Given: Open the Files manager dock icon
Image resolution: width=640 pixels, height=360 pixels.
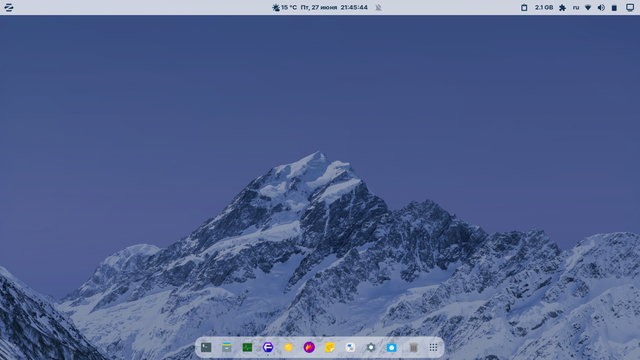Looking at the screenshot, I should click(227, 347).
